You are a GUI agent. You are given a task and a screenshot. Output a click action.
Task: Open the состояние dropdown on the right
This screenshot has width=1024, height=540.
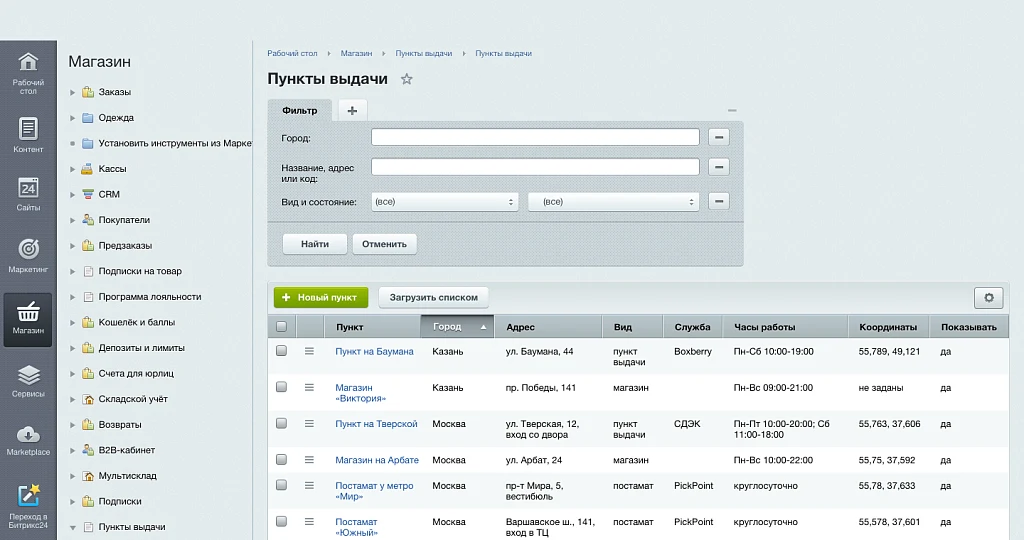click(613, 202)
